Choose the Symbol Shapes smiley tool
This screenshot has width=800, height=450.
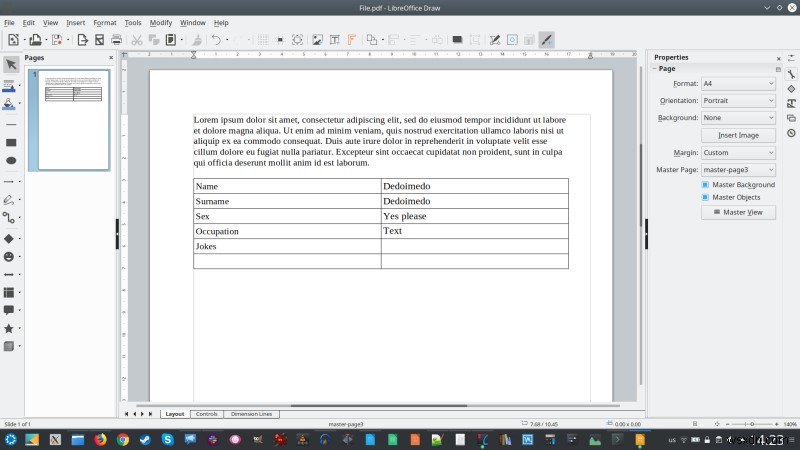(x=9, y=257)
